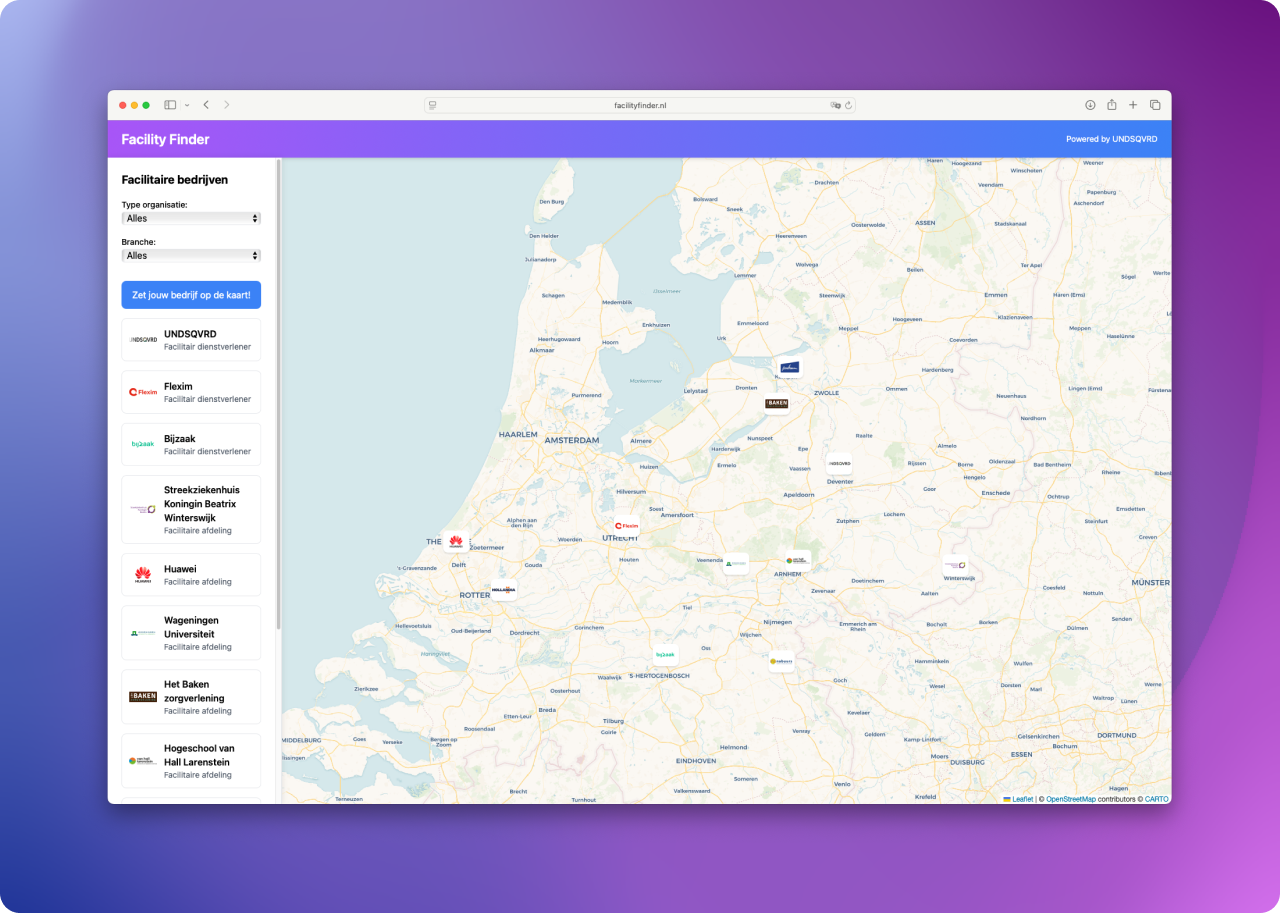The height and width of the screenshot is (914, 1280).
Task: Click the yellow logo marker south of Nijmegen
Action: [781, 661]
